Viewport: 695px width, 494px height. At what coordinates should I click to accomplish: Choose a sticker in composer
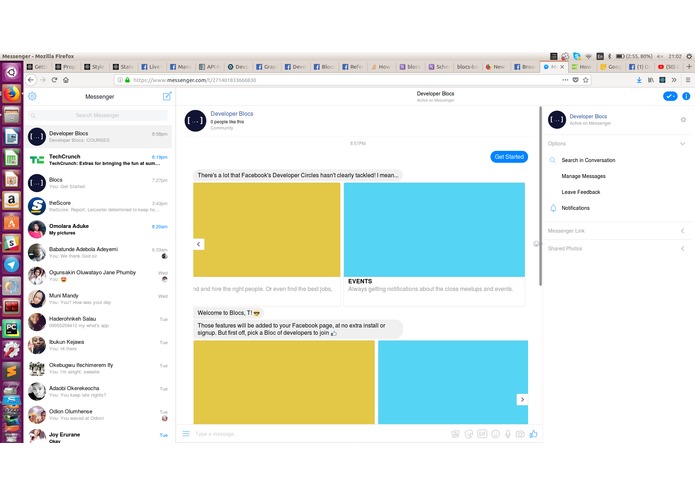[x=469, y=434]
